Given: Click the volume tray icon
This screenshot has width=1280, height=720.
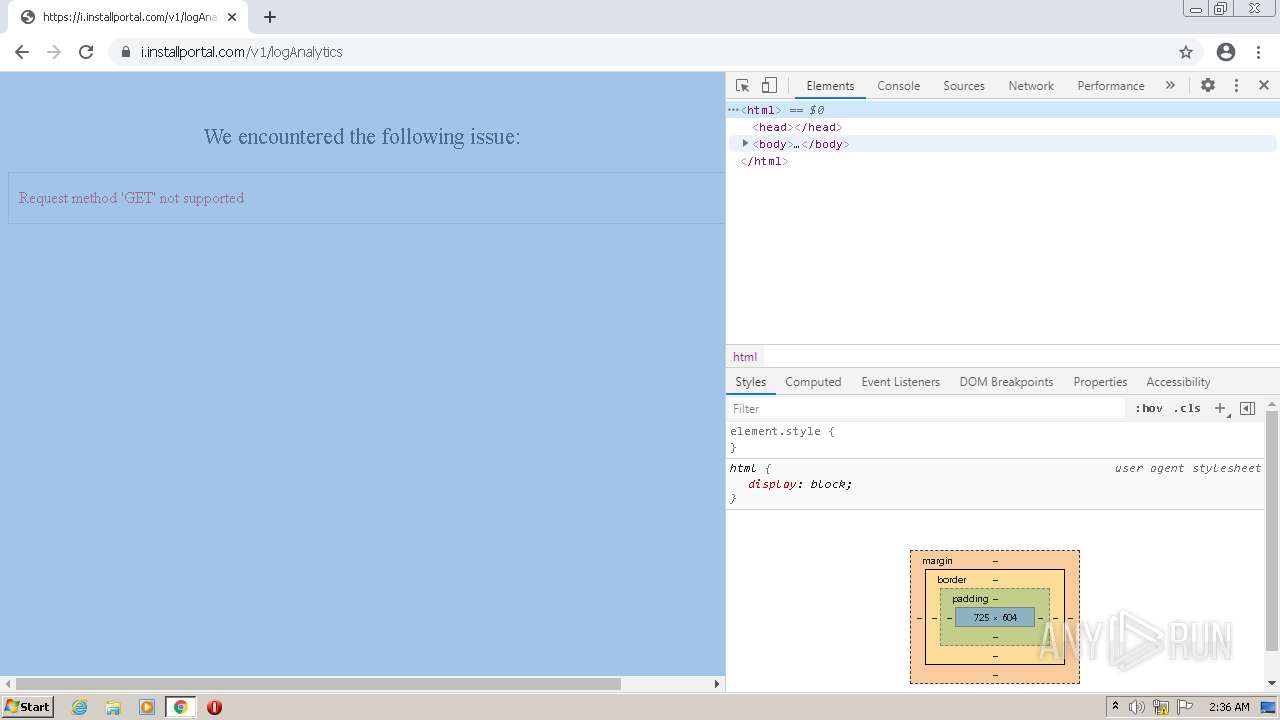Looking at the screenshot, I should (x=1137, y=707).
